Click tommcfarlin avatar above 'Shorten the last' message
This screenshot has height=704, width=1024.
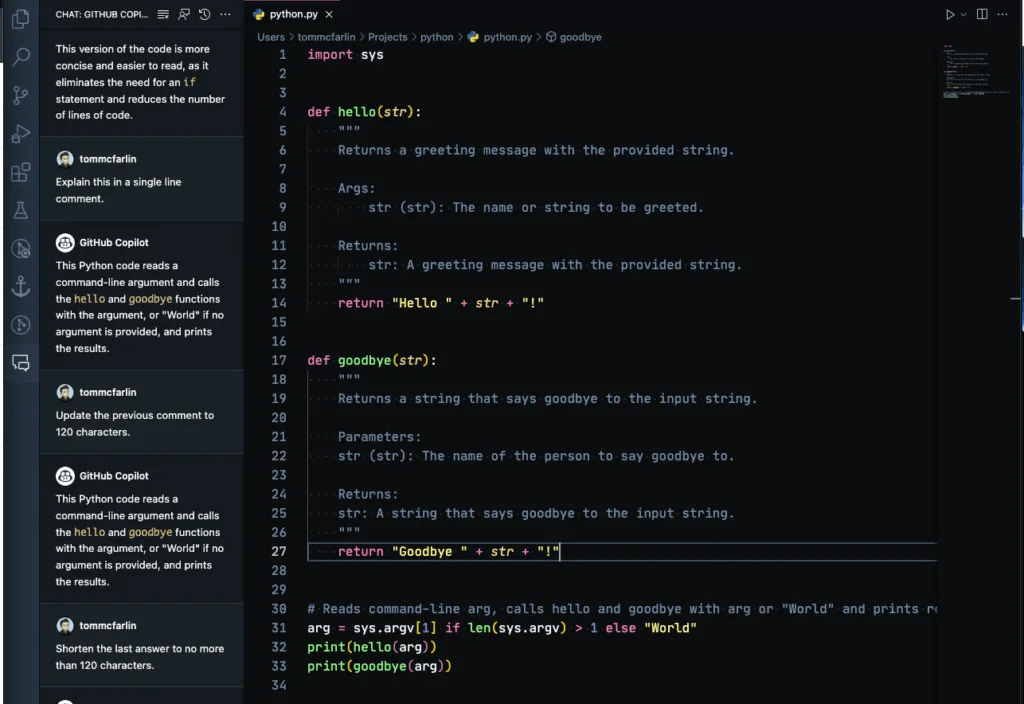[x=65, y=626]
